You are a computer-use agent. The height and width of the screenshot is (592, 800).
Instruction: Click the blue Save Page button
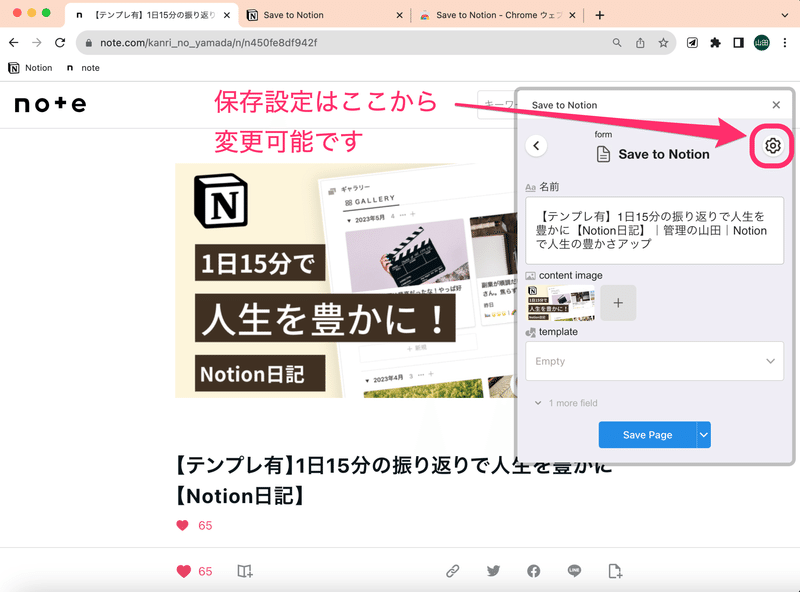coord(647,435)
